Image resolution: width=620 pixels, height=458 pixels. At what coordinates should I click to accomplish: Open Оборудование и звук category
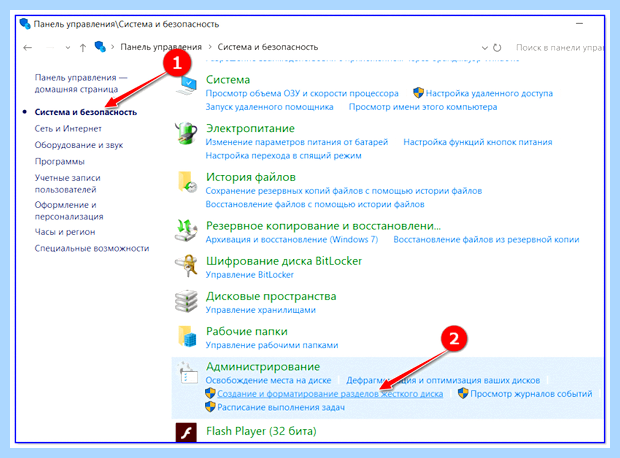[x=79, y=145]
